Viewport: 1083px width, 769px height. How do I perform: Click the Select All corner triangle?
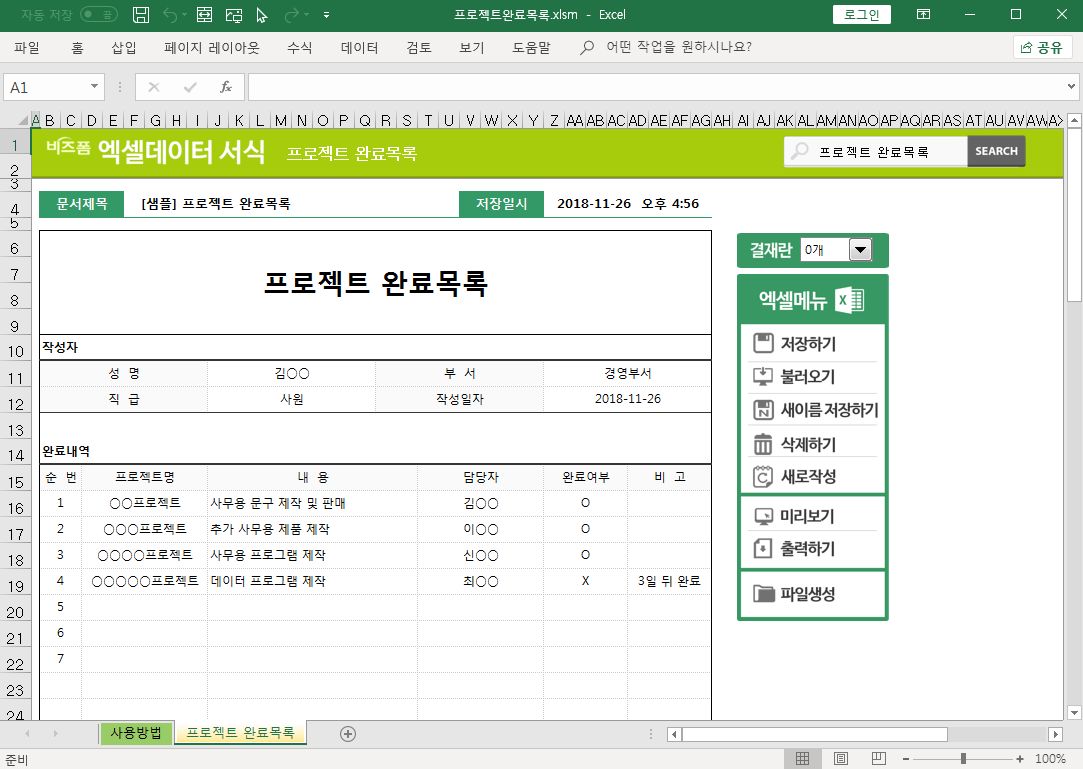(x=23, y=120)
